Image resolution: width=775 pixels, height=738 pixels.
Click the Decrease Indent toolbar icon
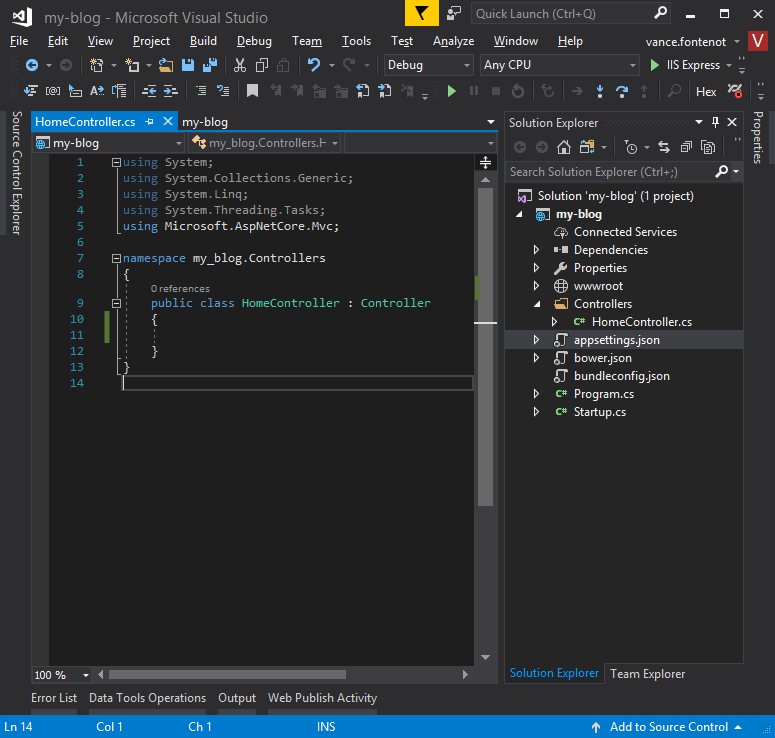149,91
